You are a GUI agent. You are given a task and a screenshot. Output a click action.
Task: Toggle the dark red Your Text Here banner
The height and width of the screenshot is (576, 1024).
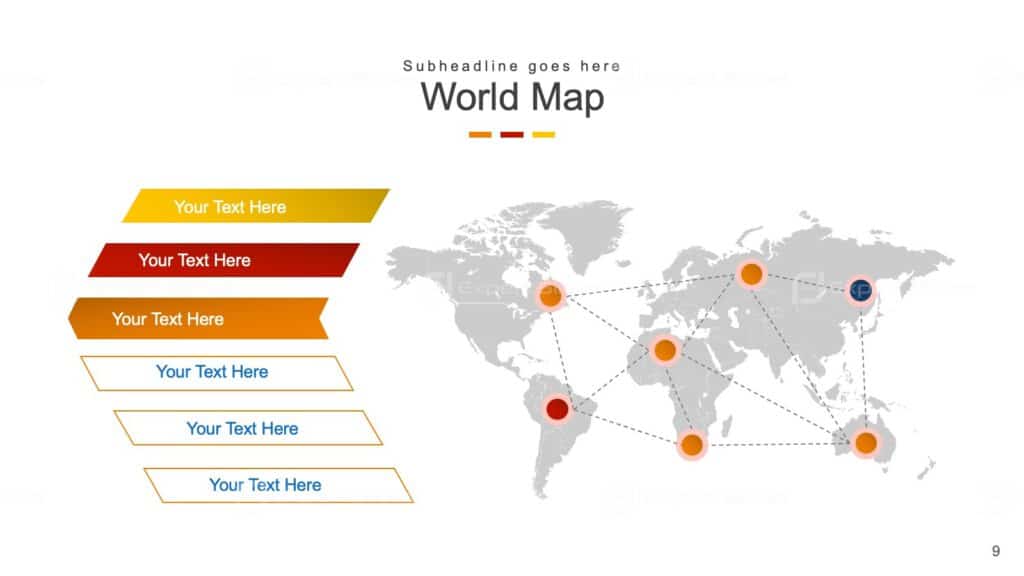click(x=195, y=260)
